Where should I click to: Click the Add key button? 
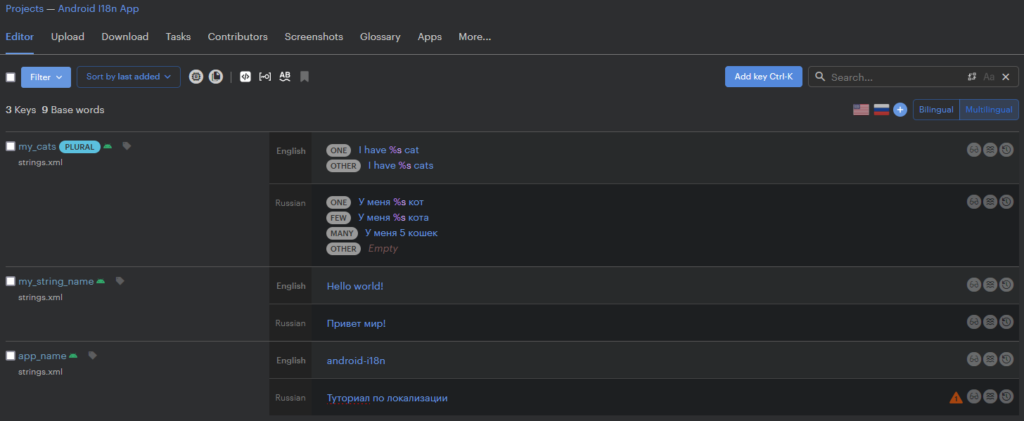point(763,76)
